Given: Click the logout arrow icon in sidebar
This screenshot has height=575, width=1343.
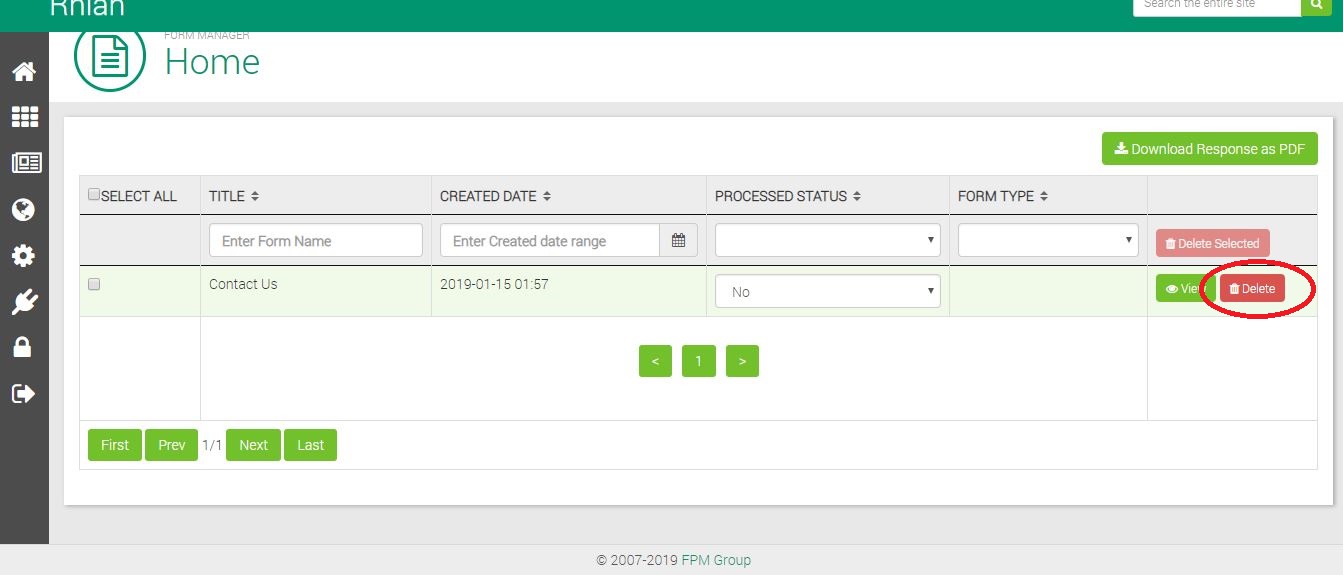Looking at the screenshot, I should [23, 393].
